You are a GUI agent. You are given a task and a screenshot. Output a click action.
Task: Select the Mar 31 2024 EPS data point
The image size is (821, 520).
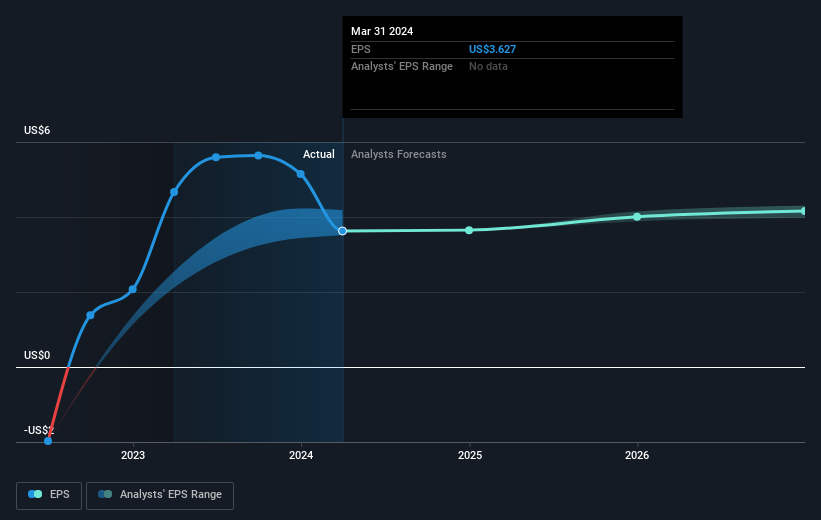(342, 231)
